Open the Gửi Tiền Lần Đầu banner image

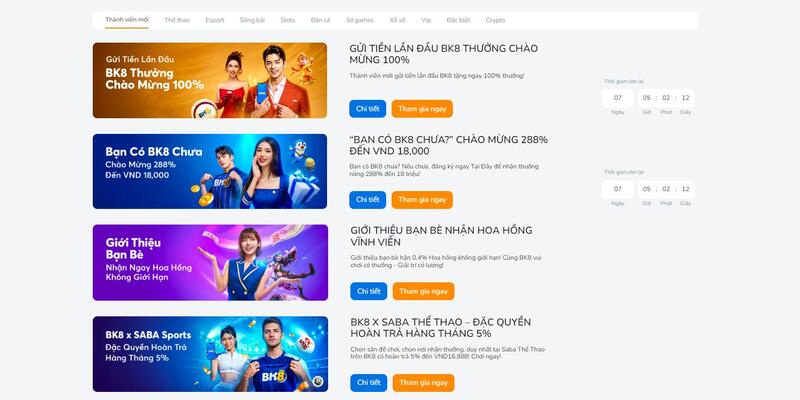210,81
